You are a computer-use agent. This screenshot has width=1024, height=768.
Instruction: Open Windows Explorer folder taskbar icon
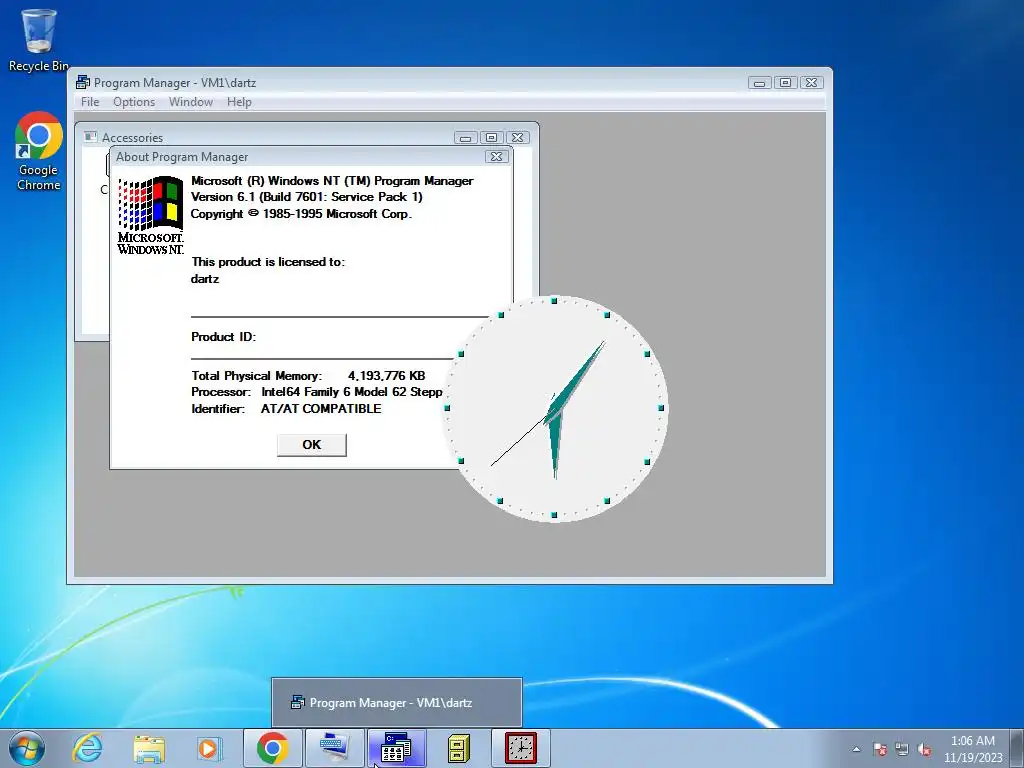[149, 748]
